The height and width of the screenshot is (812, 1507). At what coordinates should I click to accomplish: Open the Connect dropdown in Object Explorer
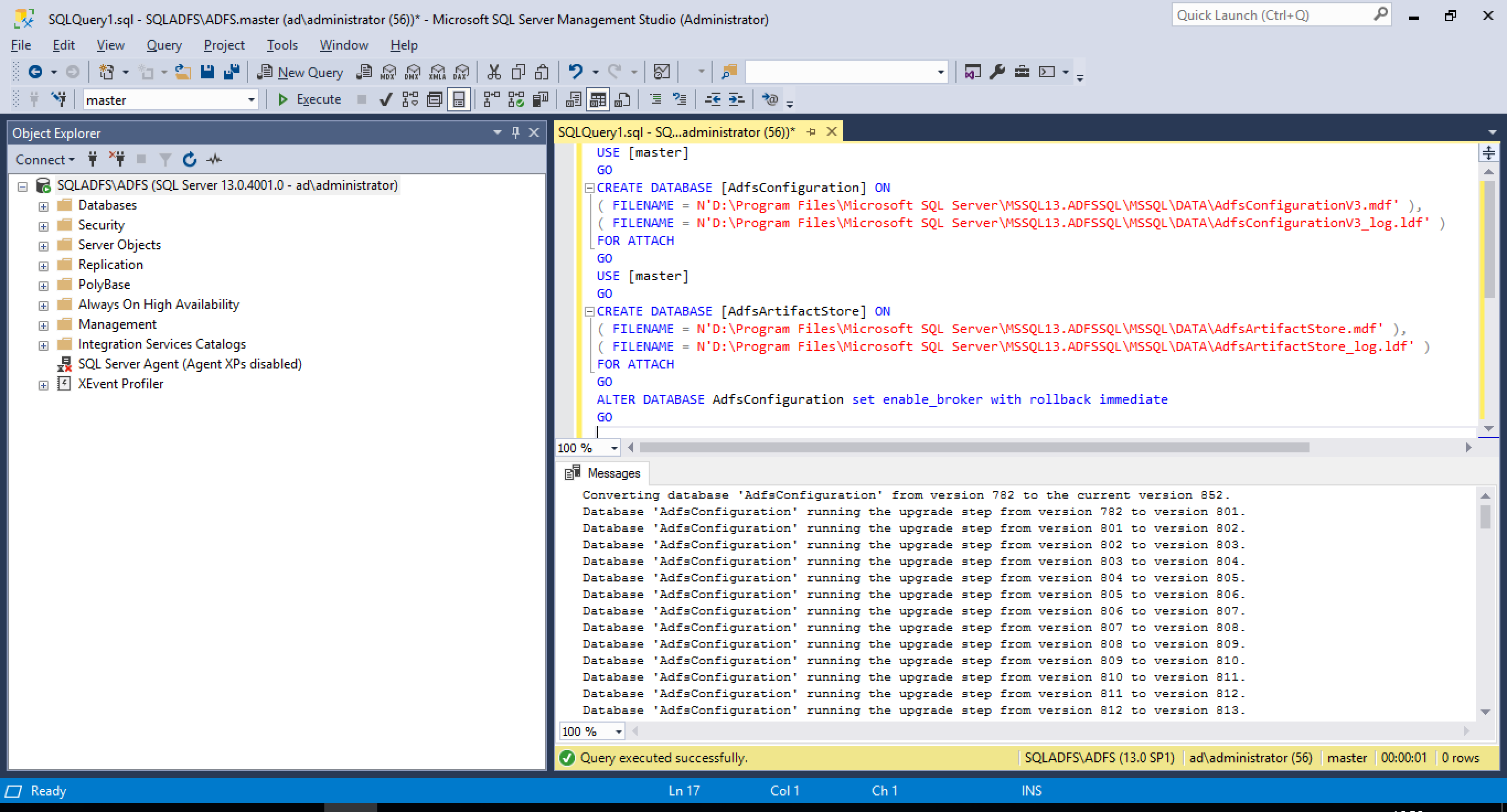[x=45, y=159]
